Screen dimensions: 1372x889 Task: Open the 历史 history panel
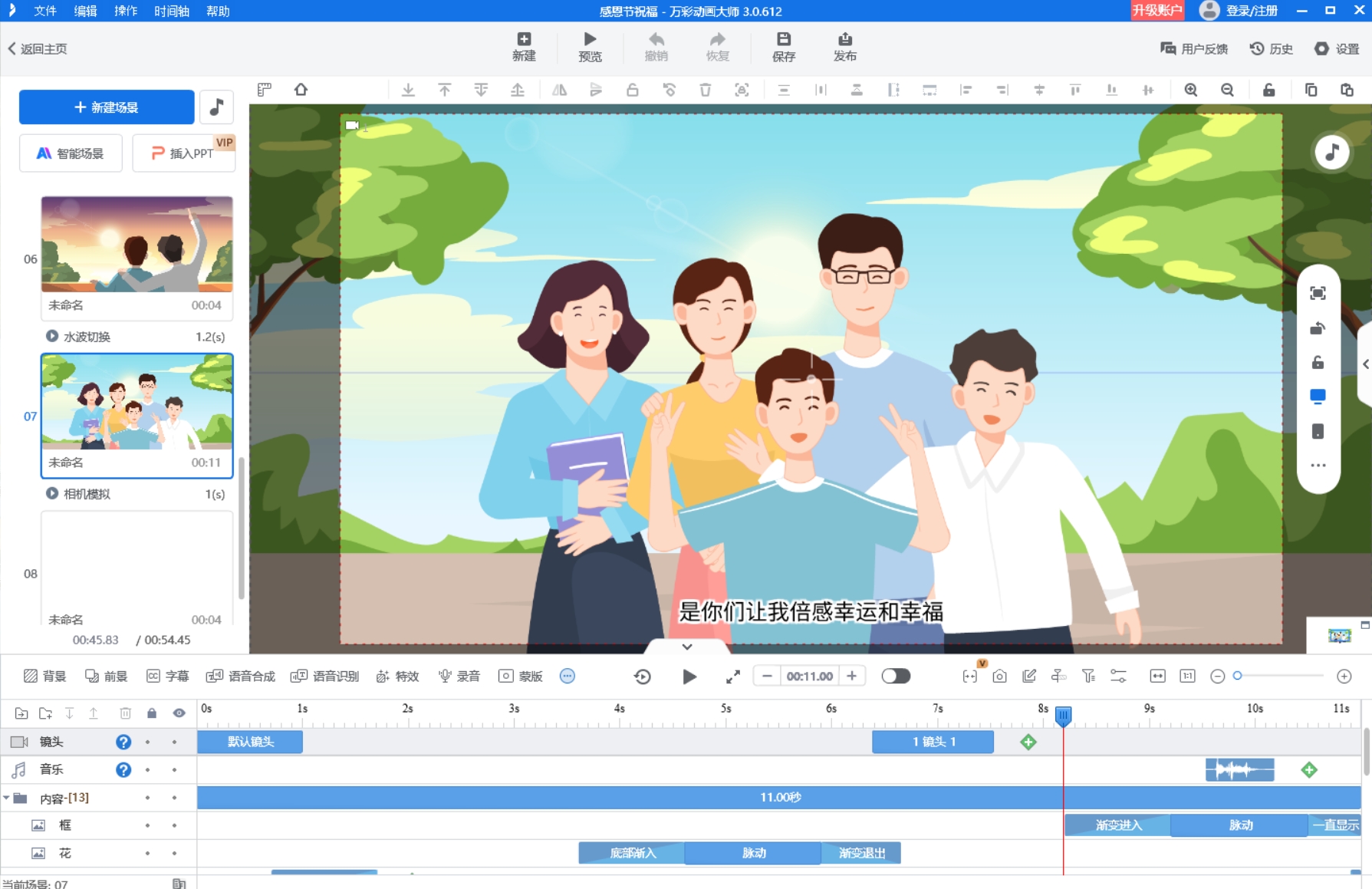coord(1271,48)
